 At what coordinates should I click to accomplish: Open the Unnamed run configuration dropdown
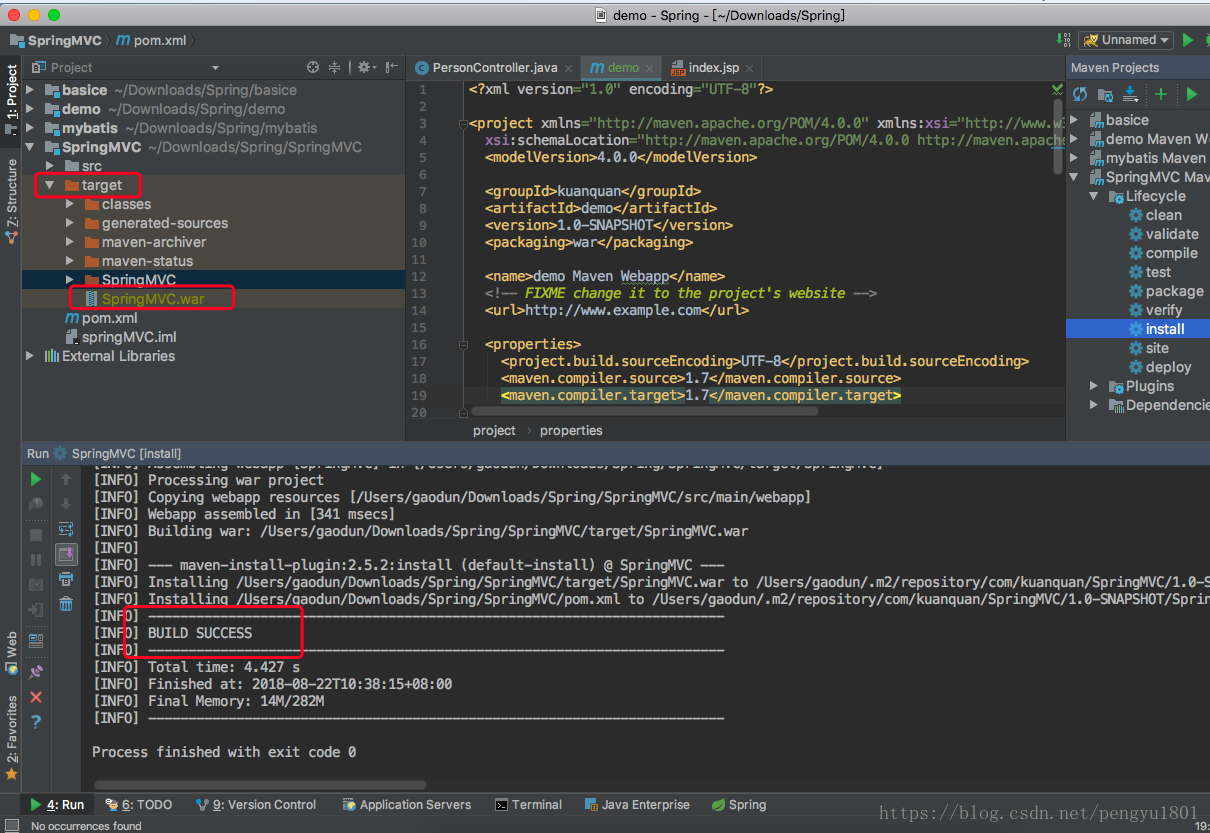click(x=1126, y=40)
